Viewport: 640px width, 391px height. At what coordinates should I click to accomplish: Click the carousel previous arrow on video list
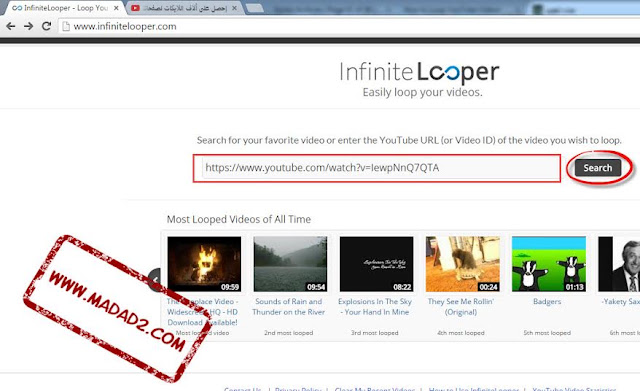156,280
